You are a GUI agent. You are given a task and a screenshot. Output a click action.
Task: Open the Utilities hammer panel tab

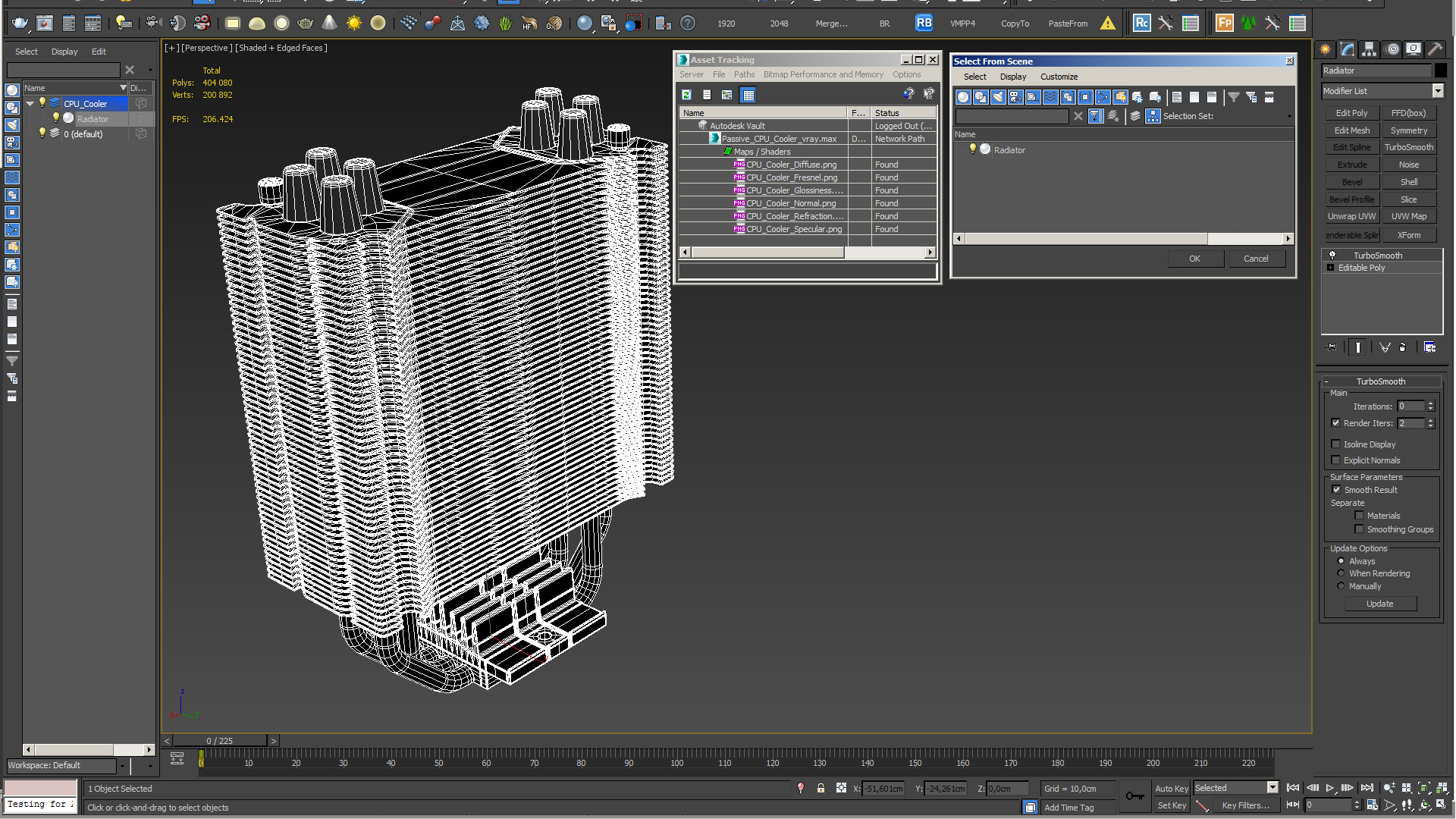pos(1435,49)
